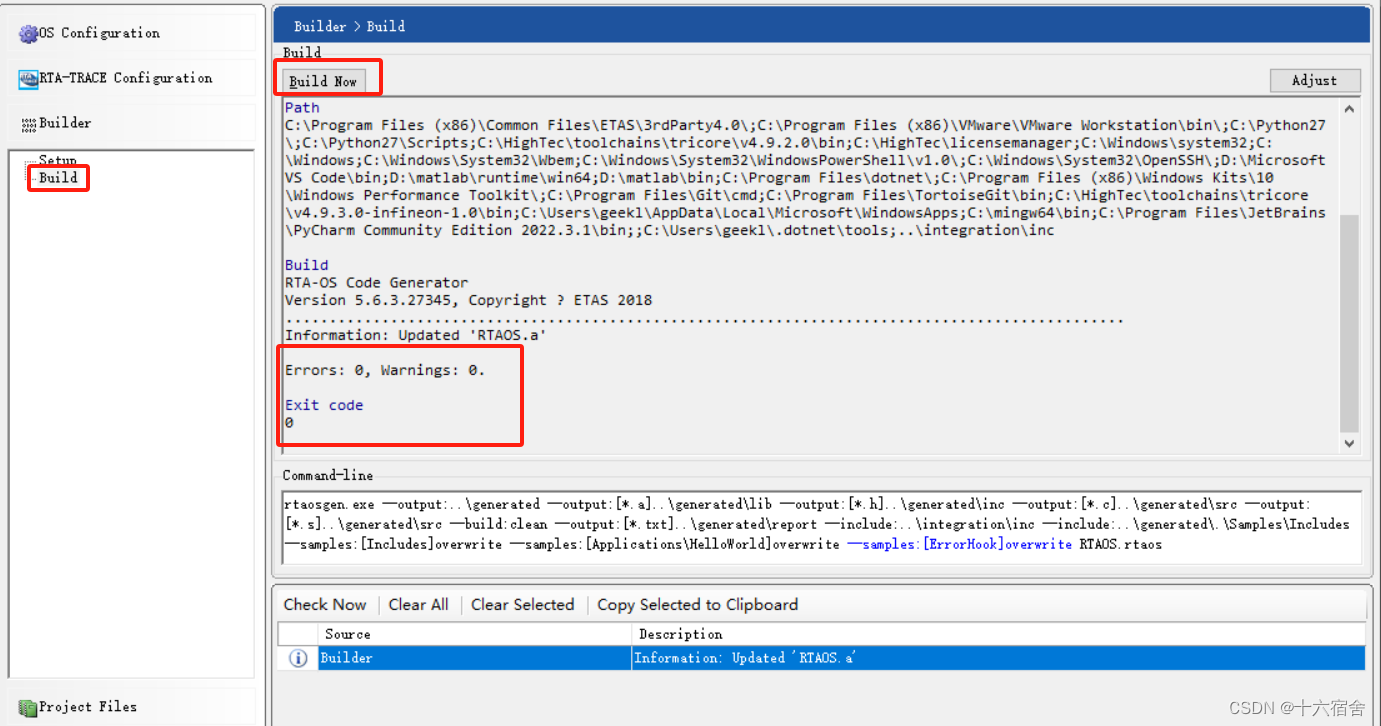
Task: Click the Description column header
Action: [998, 634]
